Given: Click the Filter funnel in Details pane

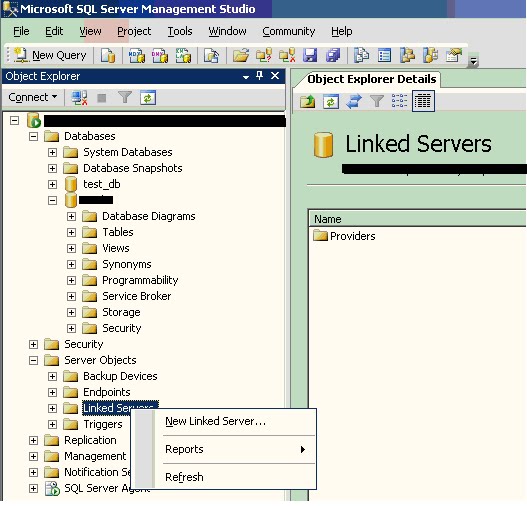Looking at the screenshot, I should [x=376, y=101].
